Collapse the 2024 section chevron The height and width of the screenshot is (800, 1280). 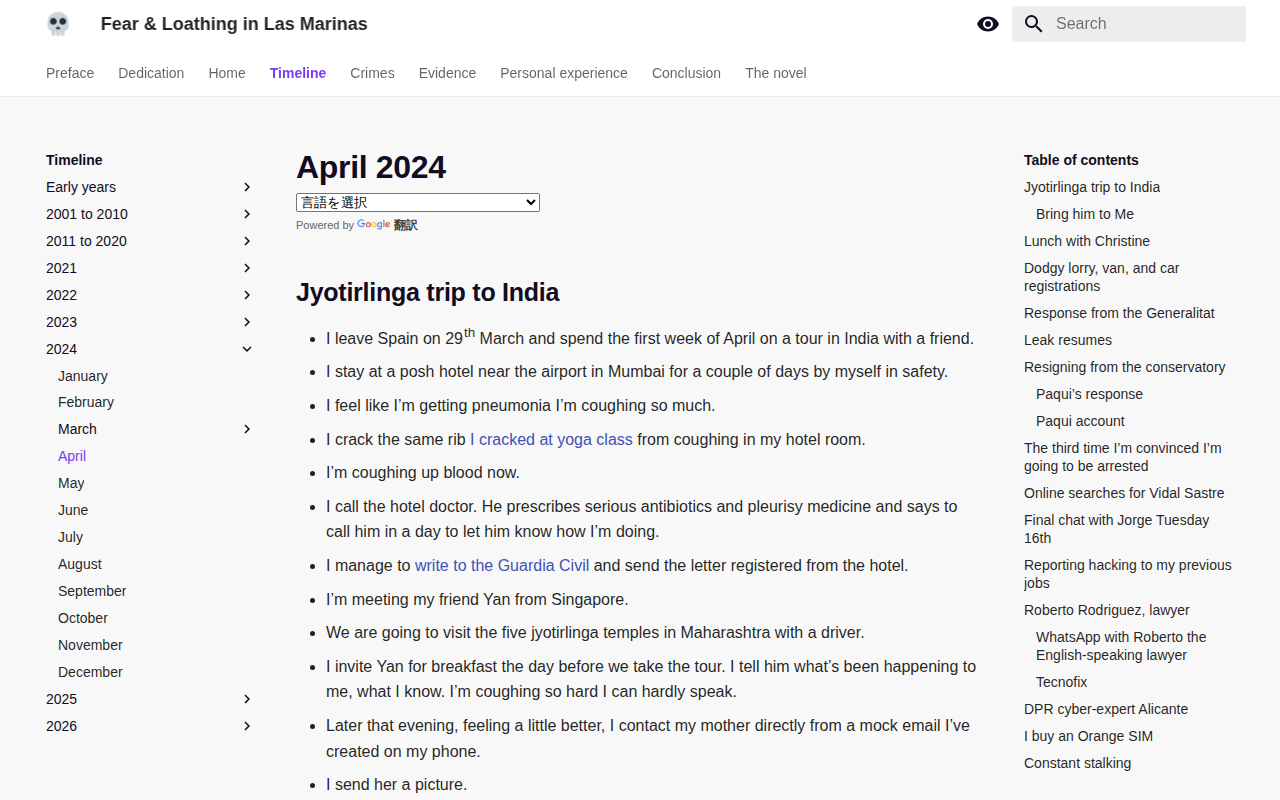247,349
